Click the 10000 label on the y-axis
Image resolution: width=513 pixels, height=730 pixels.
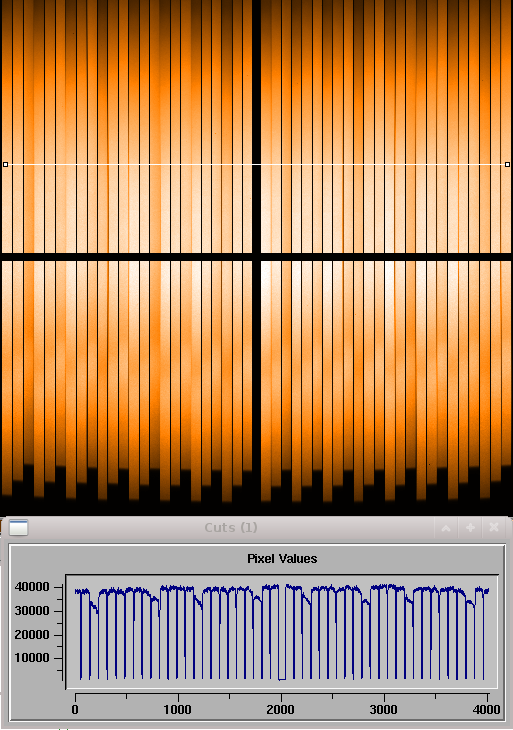[32, 658]
